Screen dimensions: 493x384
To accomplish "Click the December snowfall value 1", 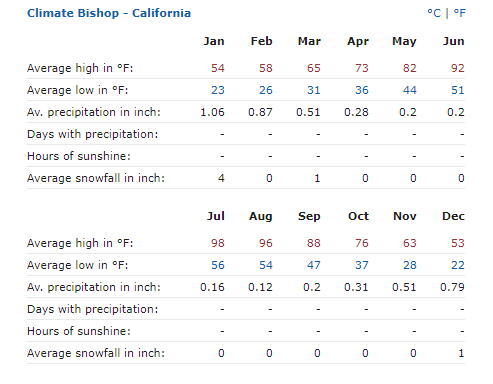I will 461,353.
